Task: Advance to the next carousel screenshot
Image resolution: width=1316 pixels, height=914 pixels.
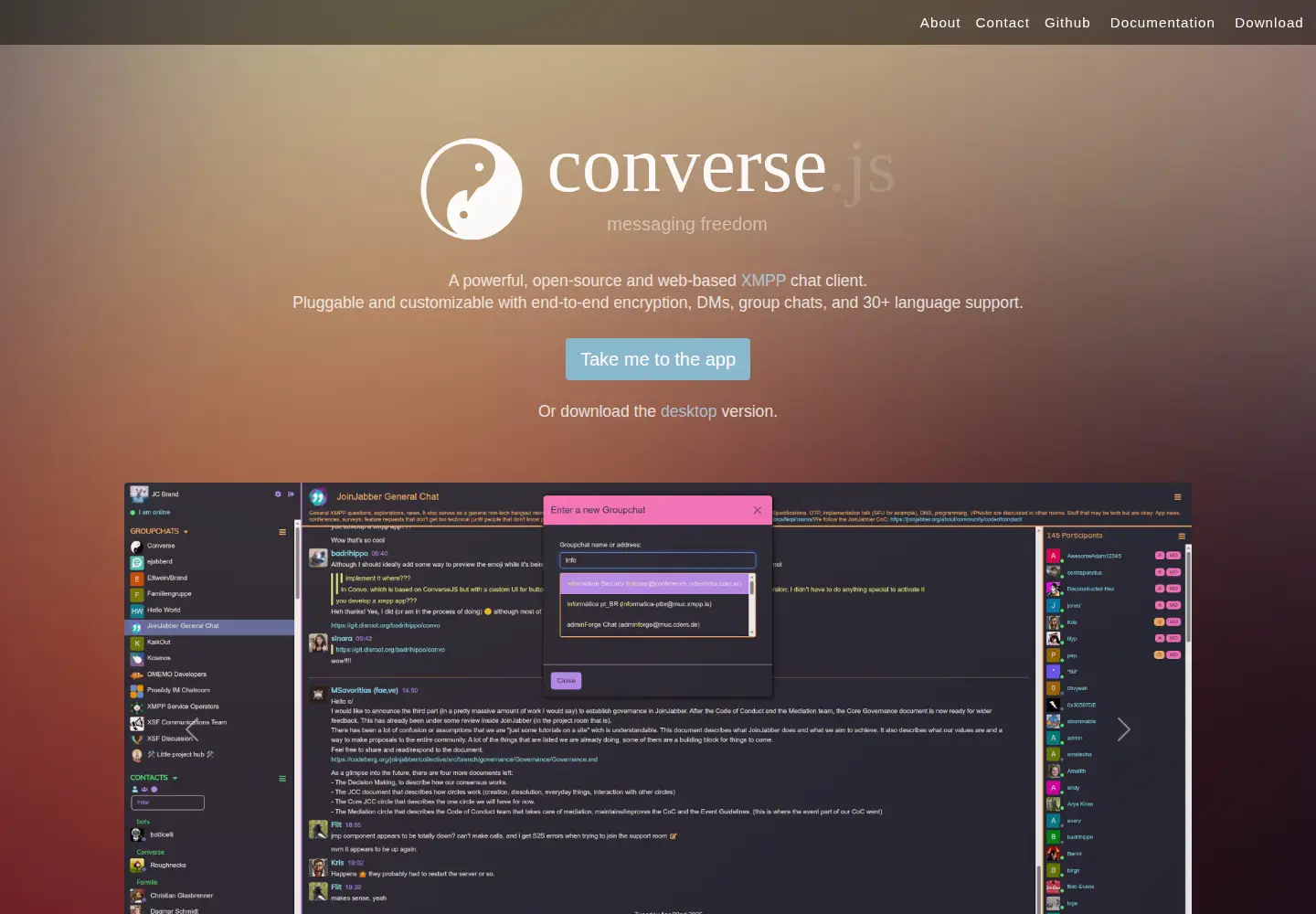Action: pos(1123,729)
